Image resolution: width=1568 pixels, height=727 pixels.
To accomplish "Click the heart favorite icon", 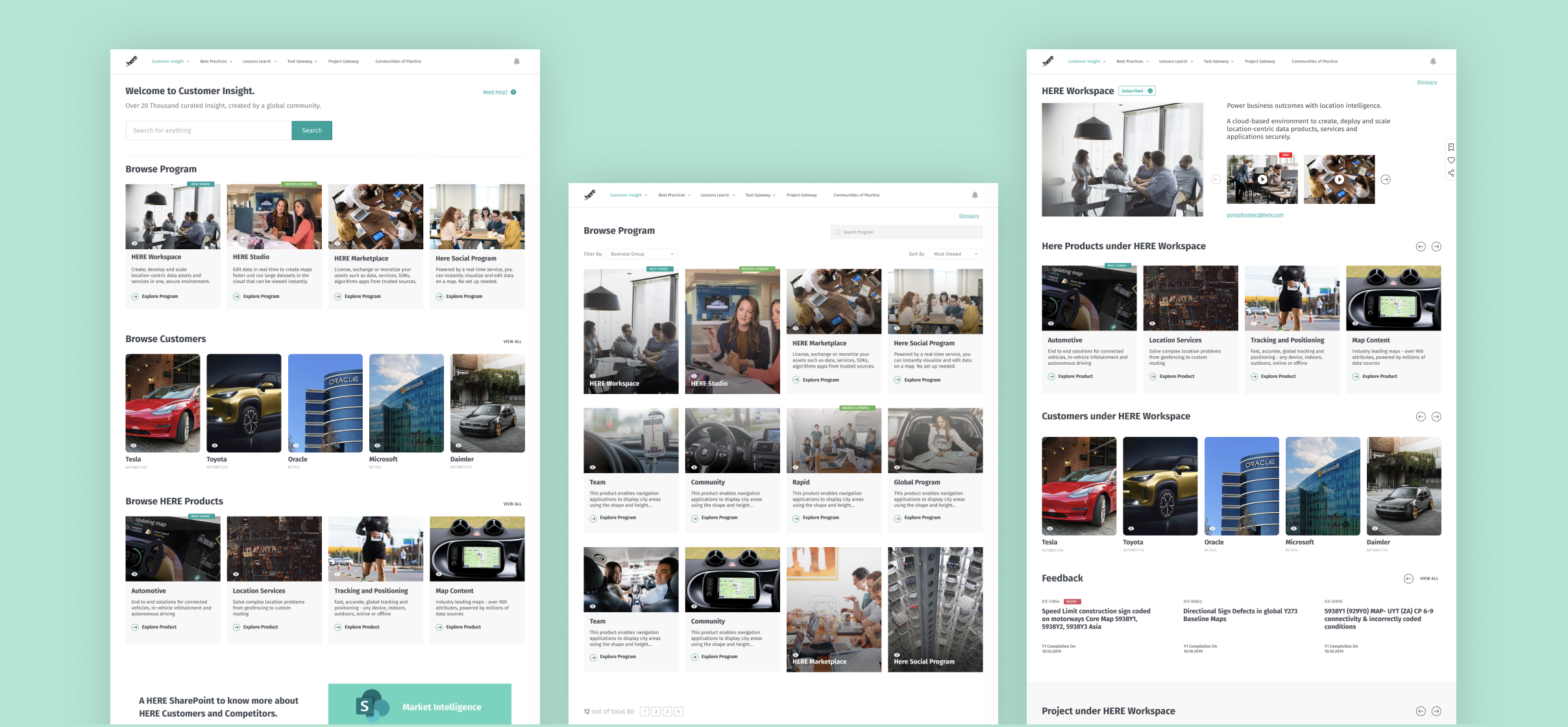I will click(x=1451, y=160).
